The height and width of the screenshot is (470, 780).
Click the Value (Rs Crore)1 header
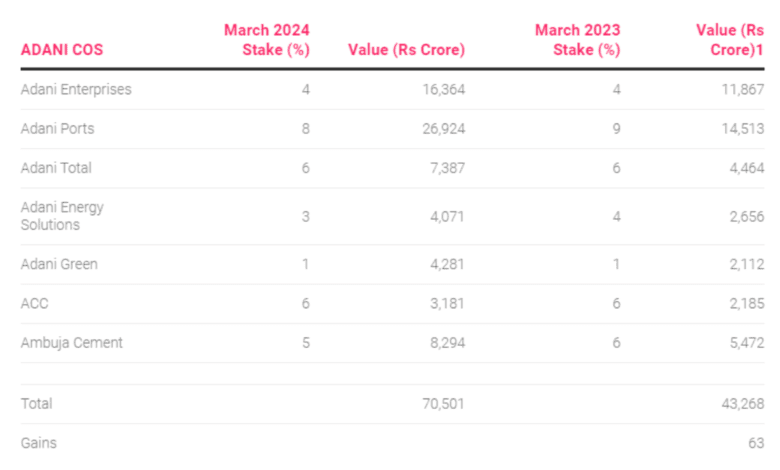(730, 40)
